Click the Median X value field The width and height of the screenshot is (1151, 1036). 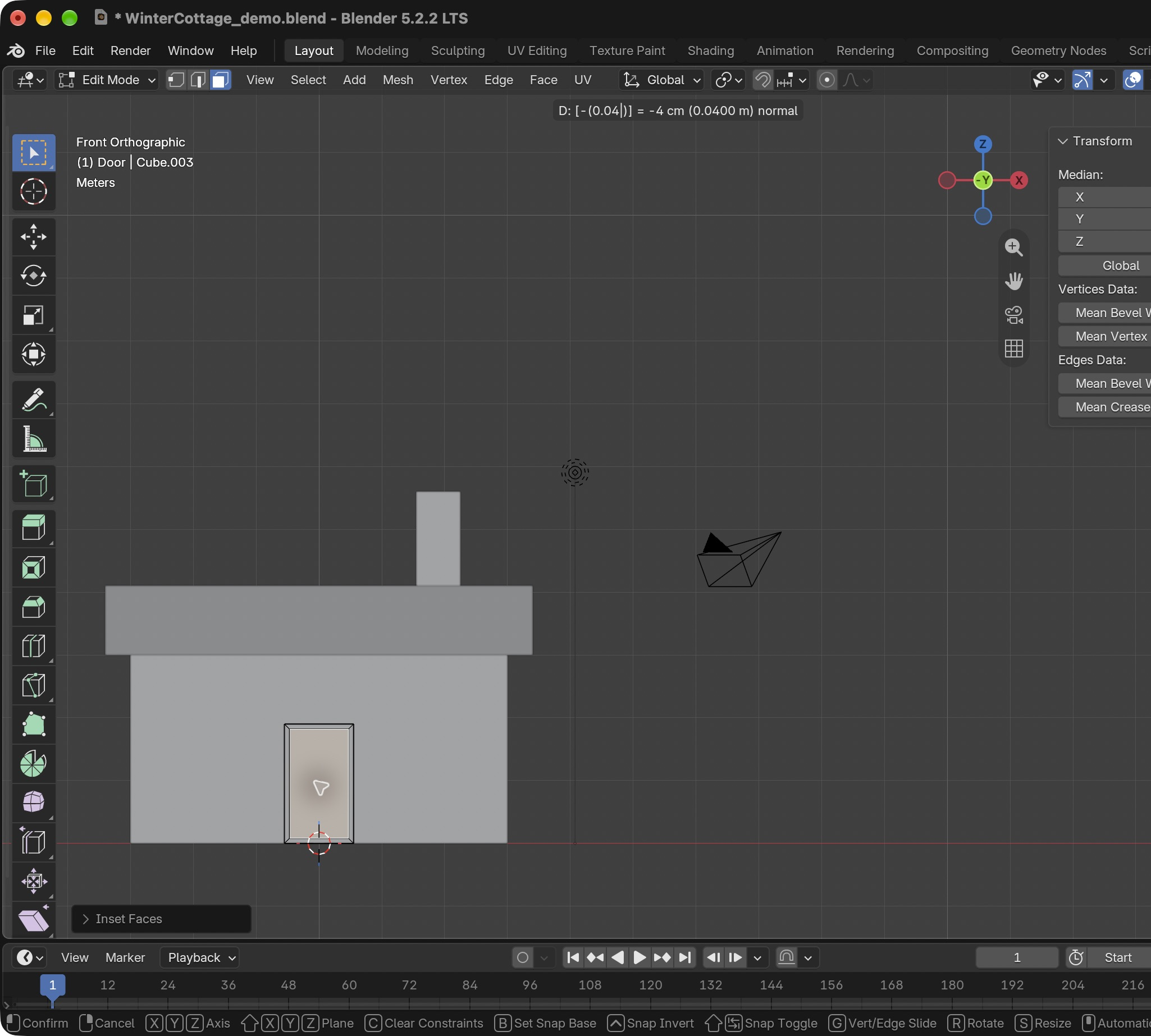(x=1105, y=197)
